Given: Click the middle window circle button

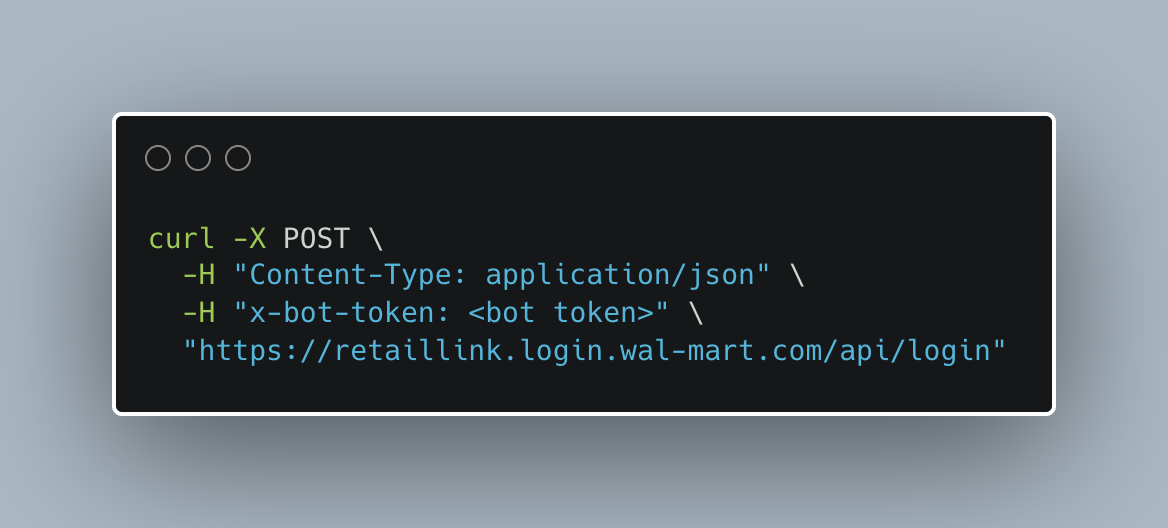Looking at the screenshot, I should 198,158.
